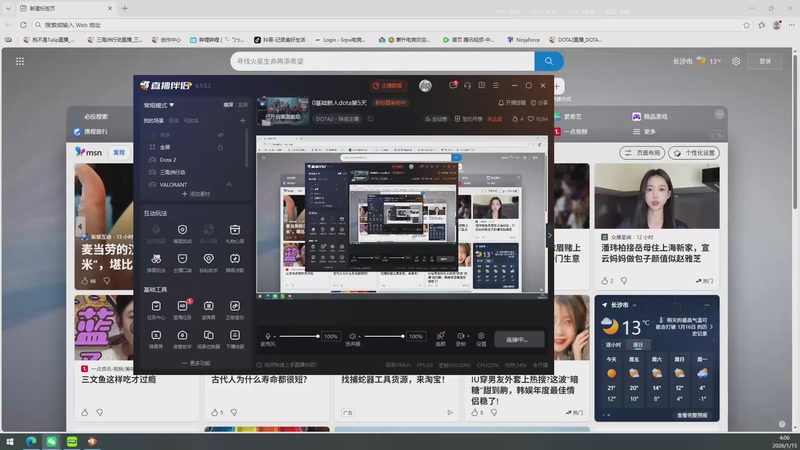Image resolution: width=800 pixels, height=450 pixels.
Task: Open 福袋挑战 shield icon in interactive tools
Action: 182,230
